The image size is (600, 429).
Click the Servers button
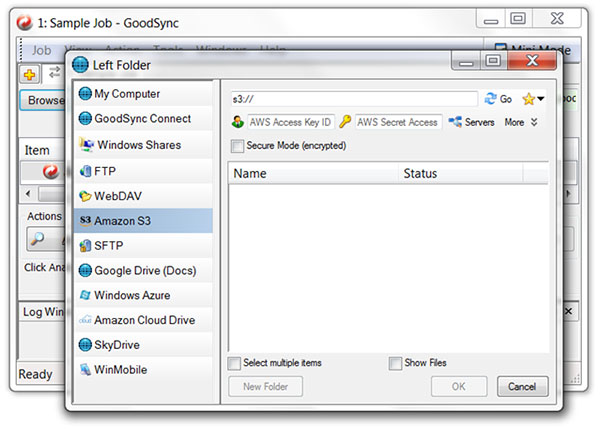471,122
